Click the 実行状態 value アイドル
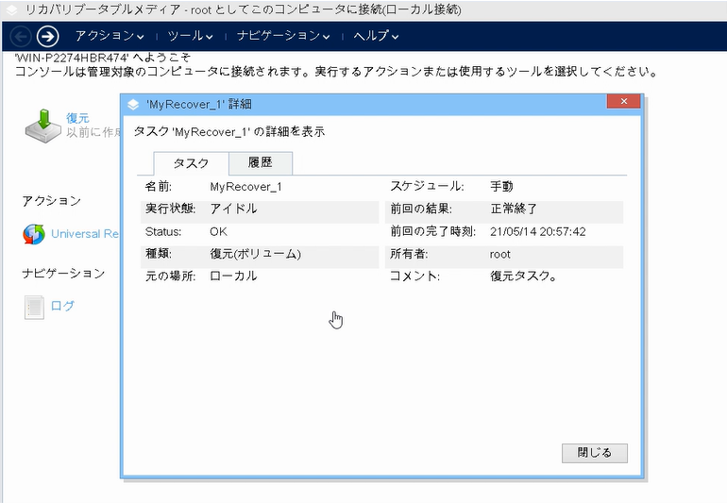727x503 pixels. (x=233, y=209)
